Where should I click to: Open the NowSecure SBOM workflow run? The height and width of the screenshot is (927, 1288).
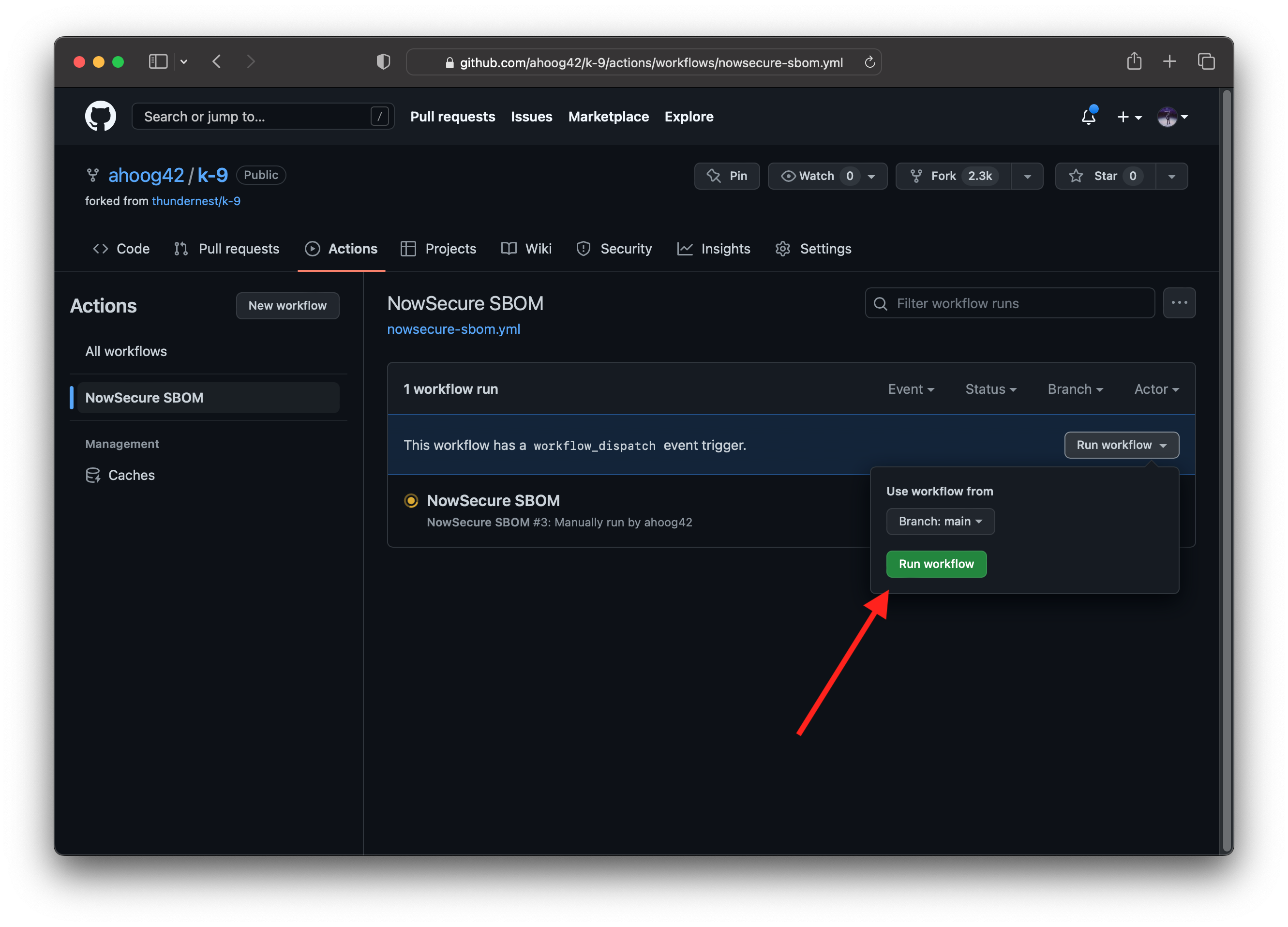click(x=493, y=500)
